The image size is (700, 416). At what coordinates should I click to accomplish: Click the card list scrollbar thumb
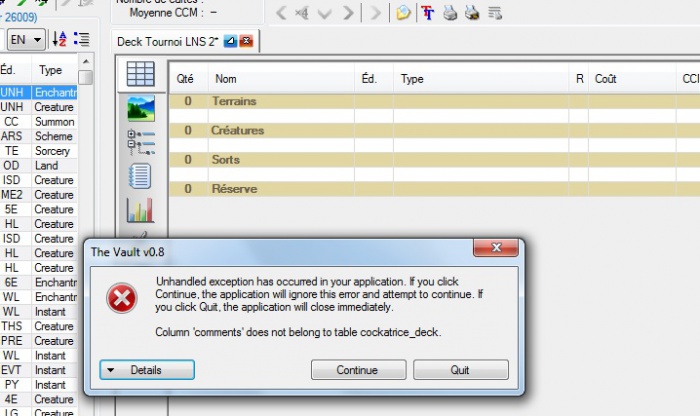pos(85,77)
